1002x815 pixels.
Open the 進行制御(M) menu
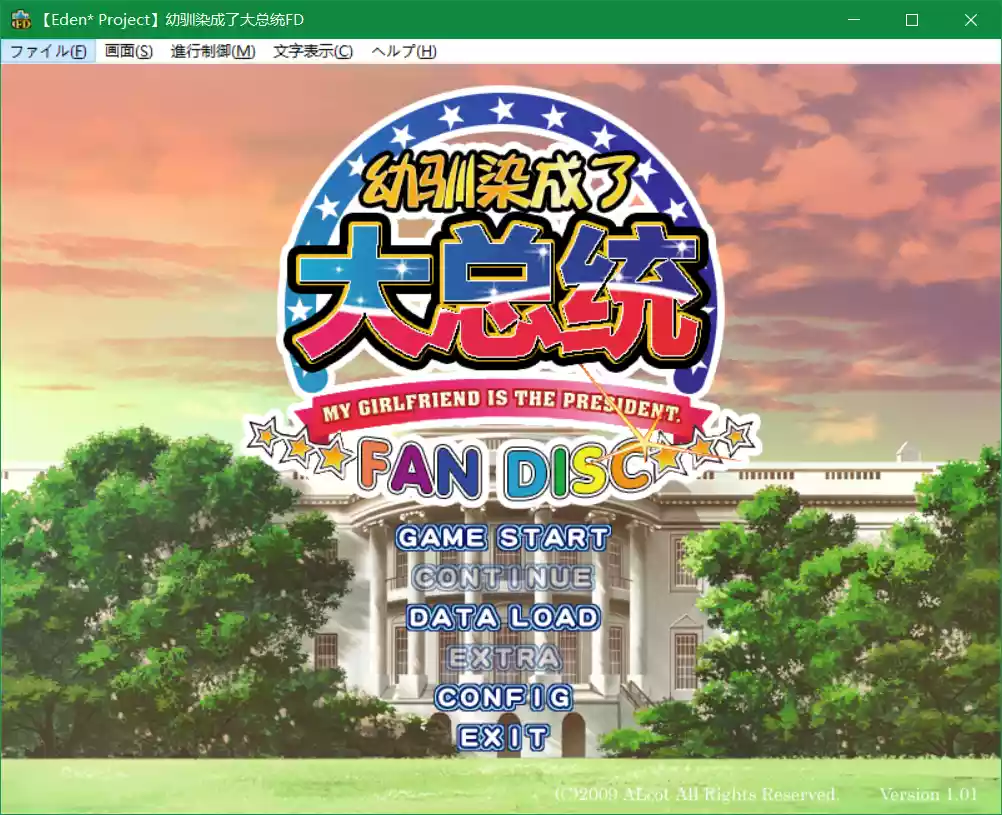coord(212,51)
